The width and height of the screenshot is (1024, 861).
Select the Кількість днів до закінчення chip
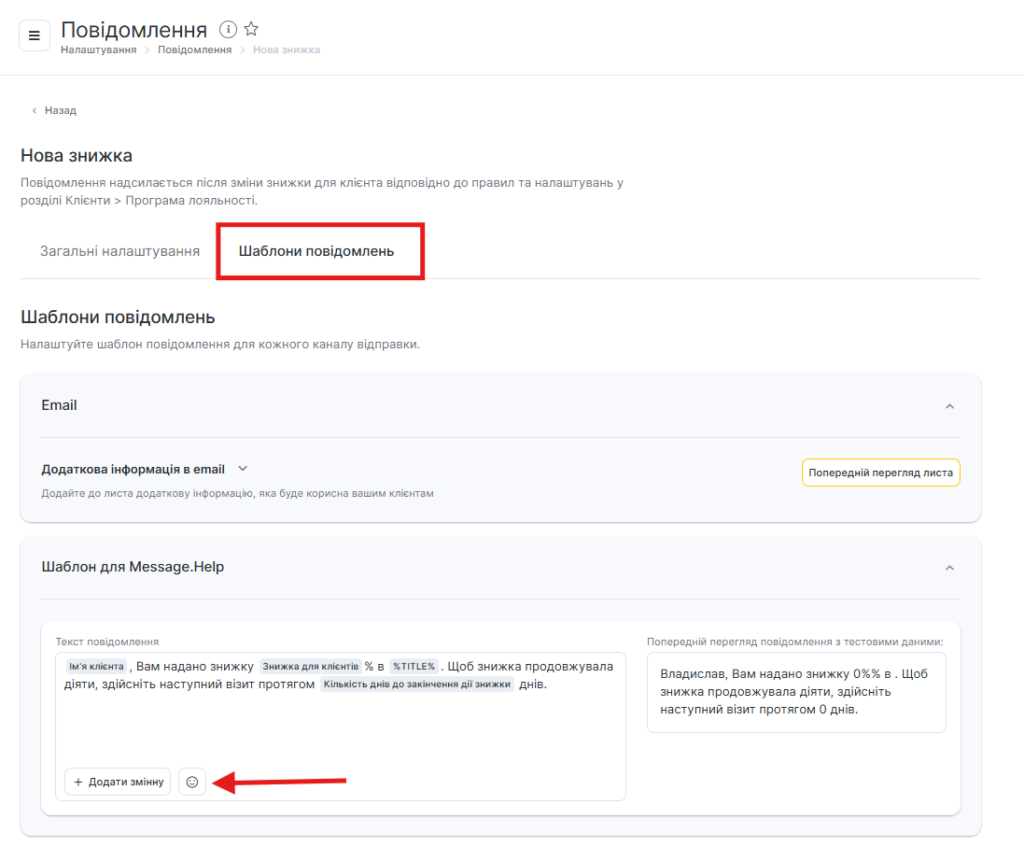(416, 685)
